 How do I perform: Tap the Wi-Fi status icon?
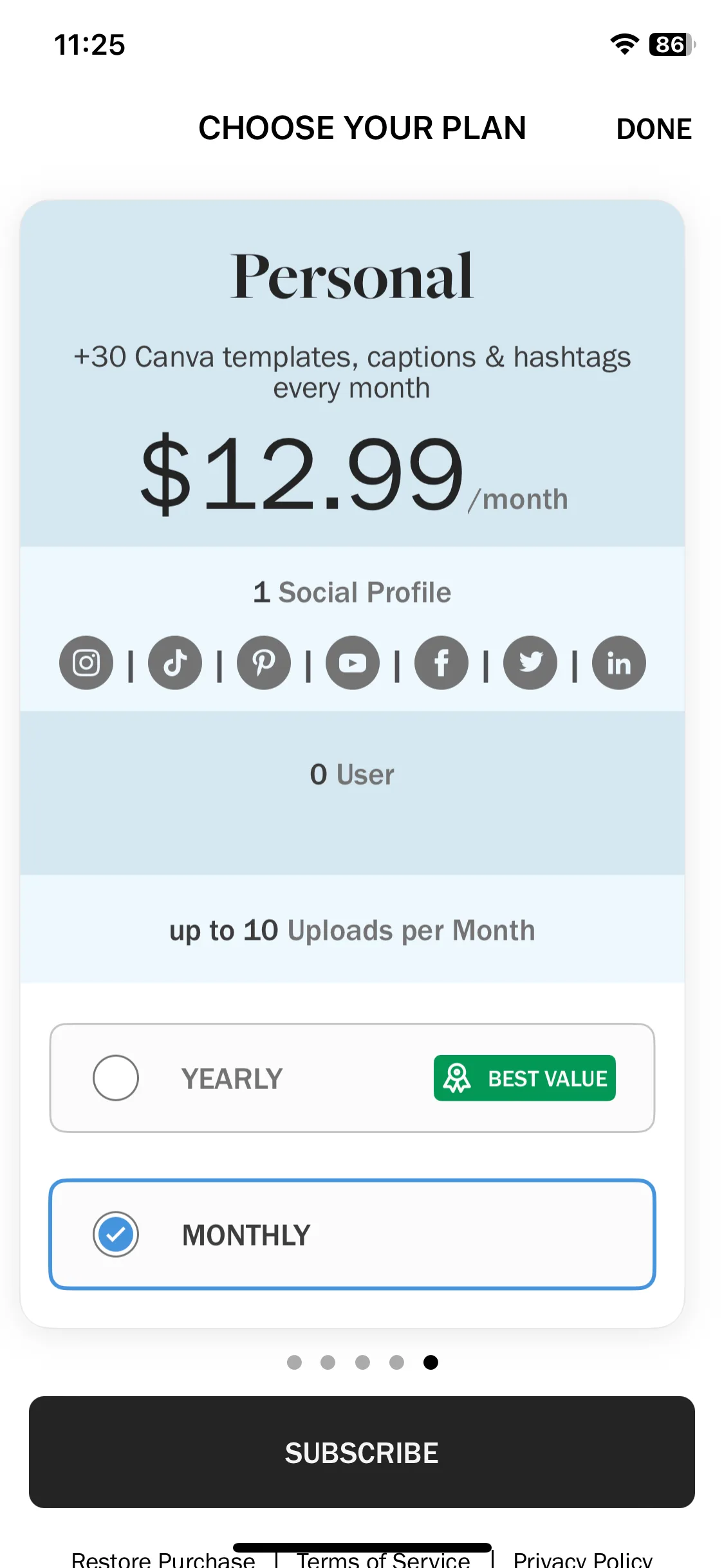point(624,44)
